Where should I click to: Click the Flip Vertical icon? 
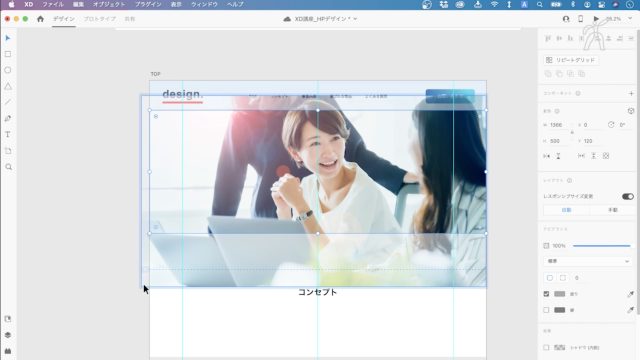pos(558,156)
